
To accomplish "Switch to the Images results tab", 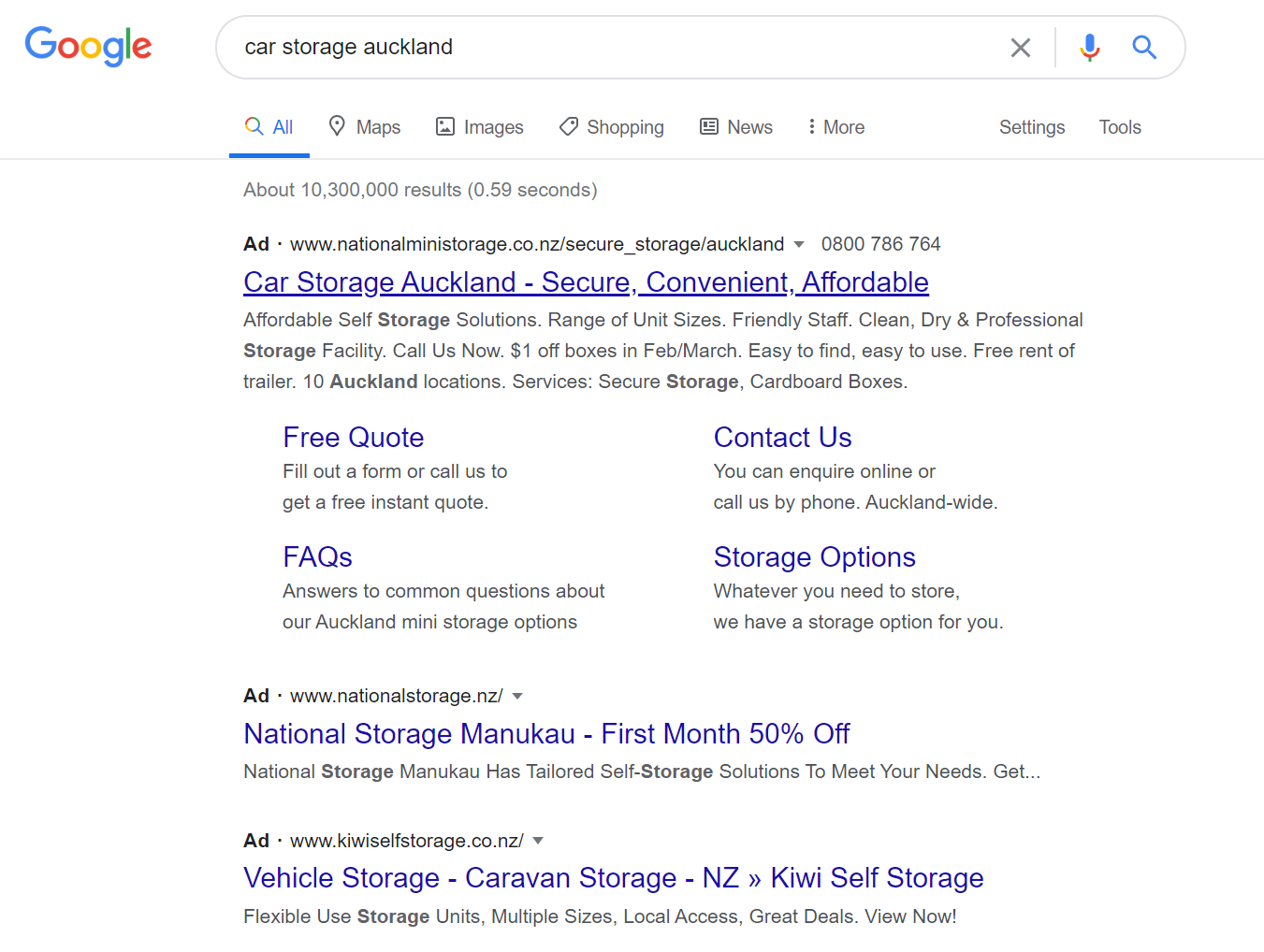I will pos(480,127).
